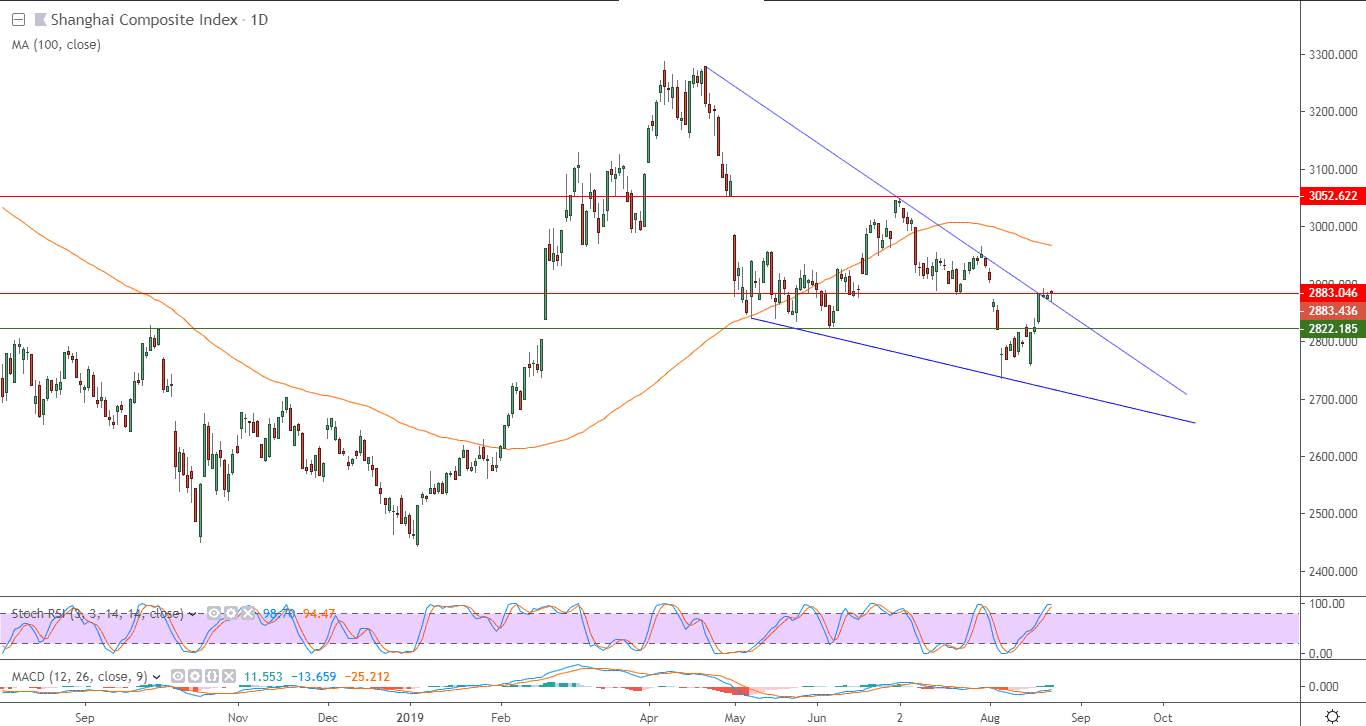Expand the Stoch RSI dropdown chevron
The image size is (1366, 726).
tap(192, 614)
